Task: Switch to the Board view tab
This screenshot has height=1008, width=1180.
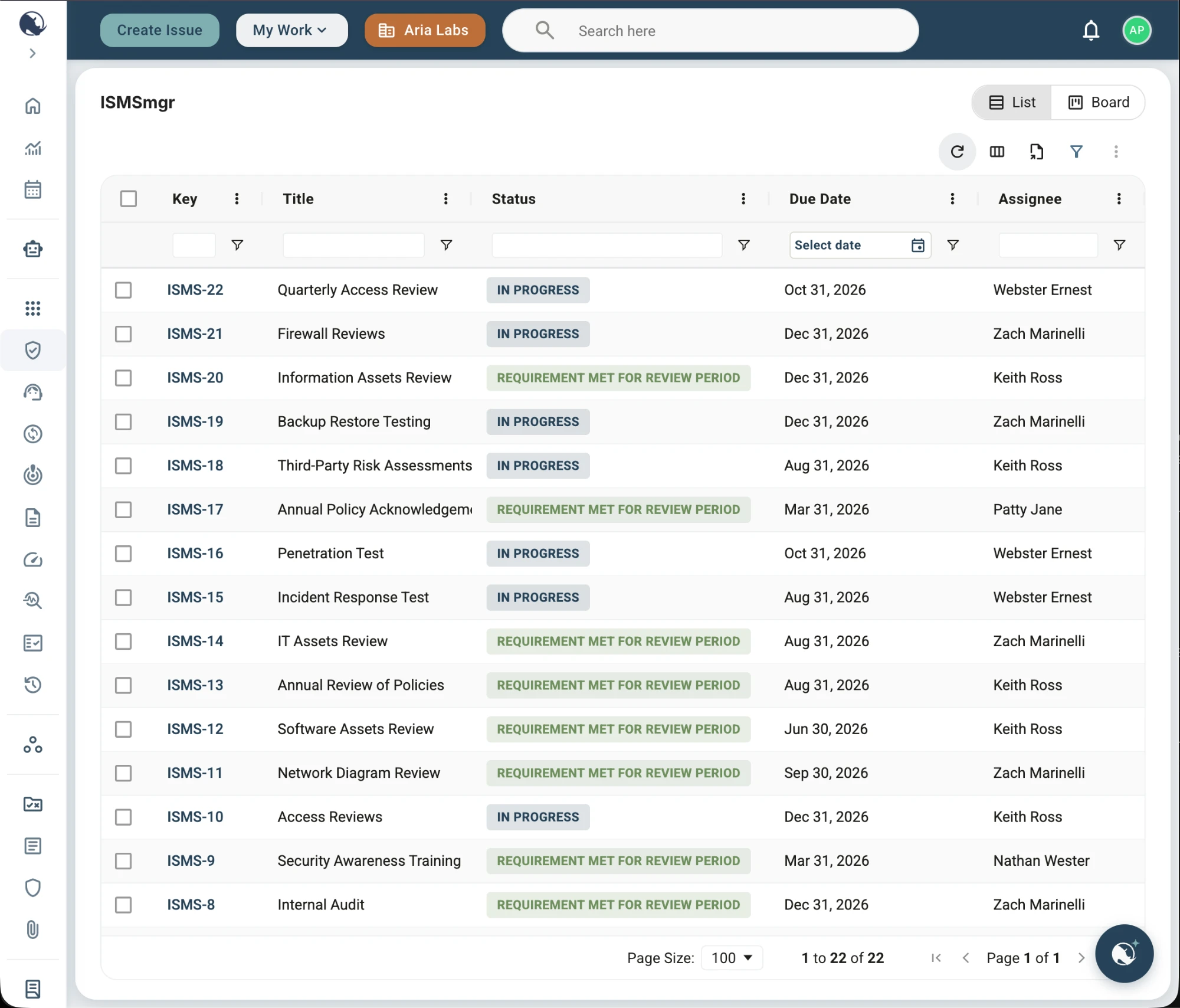Action: click(x=1098, y=102)
